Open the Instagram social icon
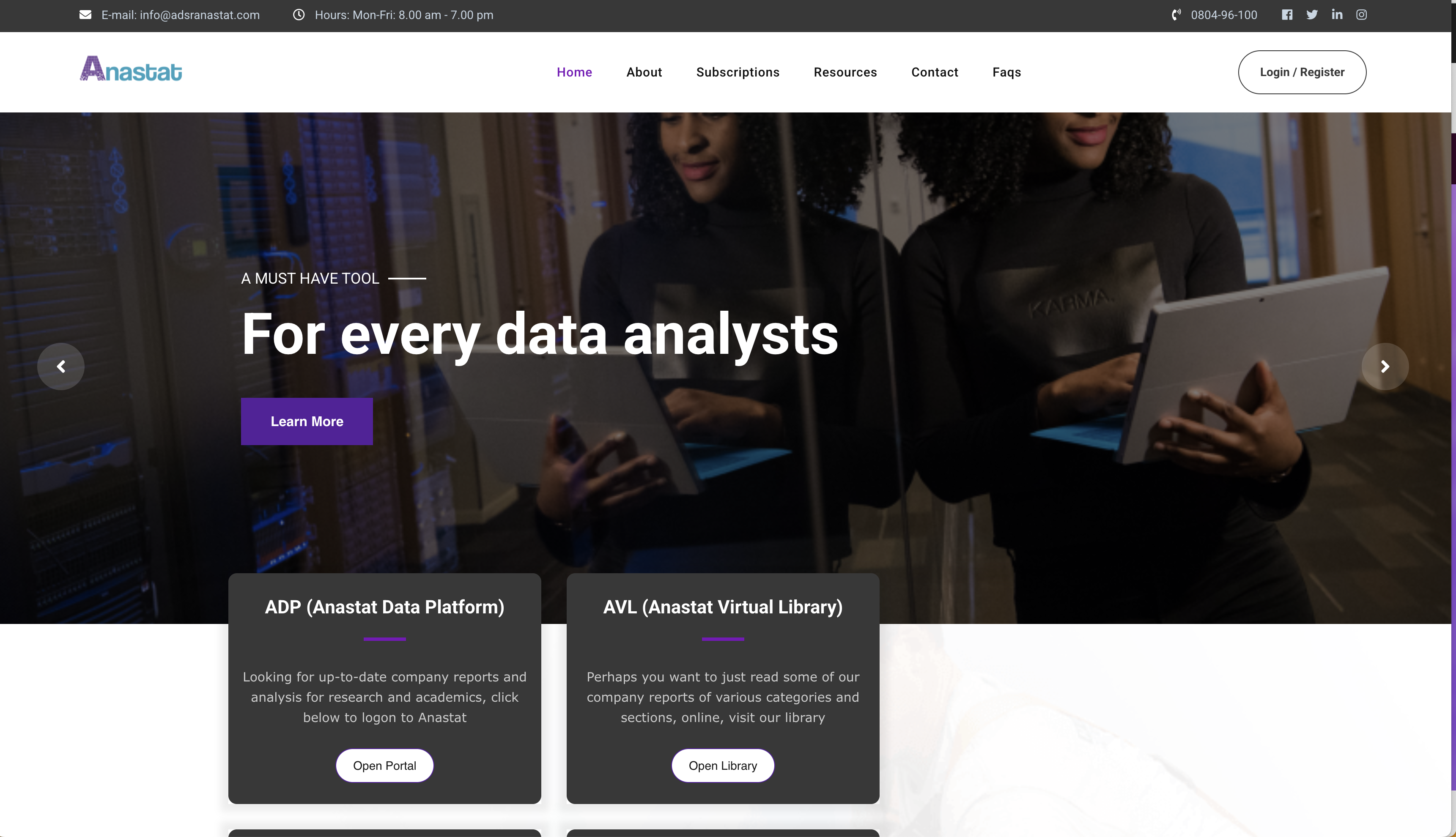 (1362, 15)
